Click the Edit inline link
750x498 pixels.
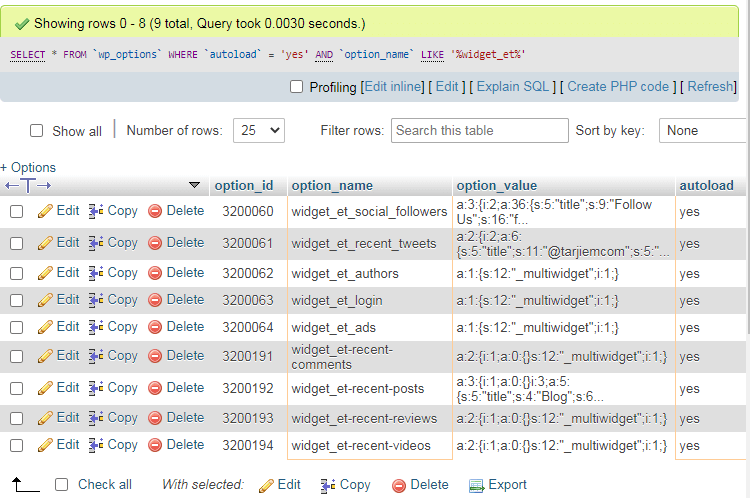pyautogui.click(x=394, y=87)
